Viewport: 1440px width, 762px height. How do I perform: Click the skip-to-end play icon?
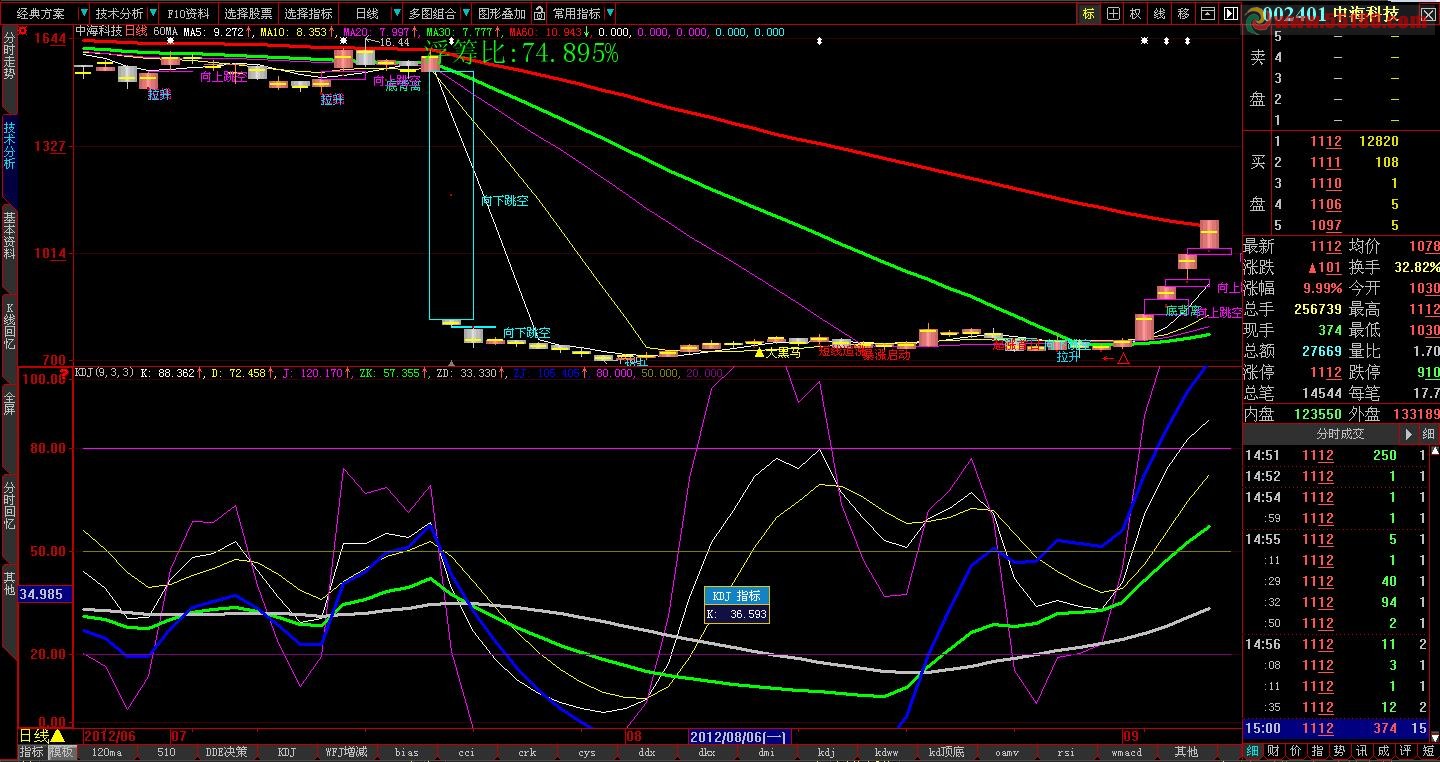click(1230, 14)
